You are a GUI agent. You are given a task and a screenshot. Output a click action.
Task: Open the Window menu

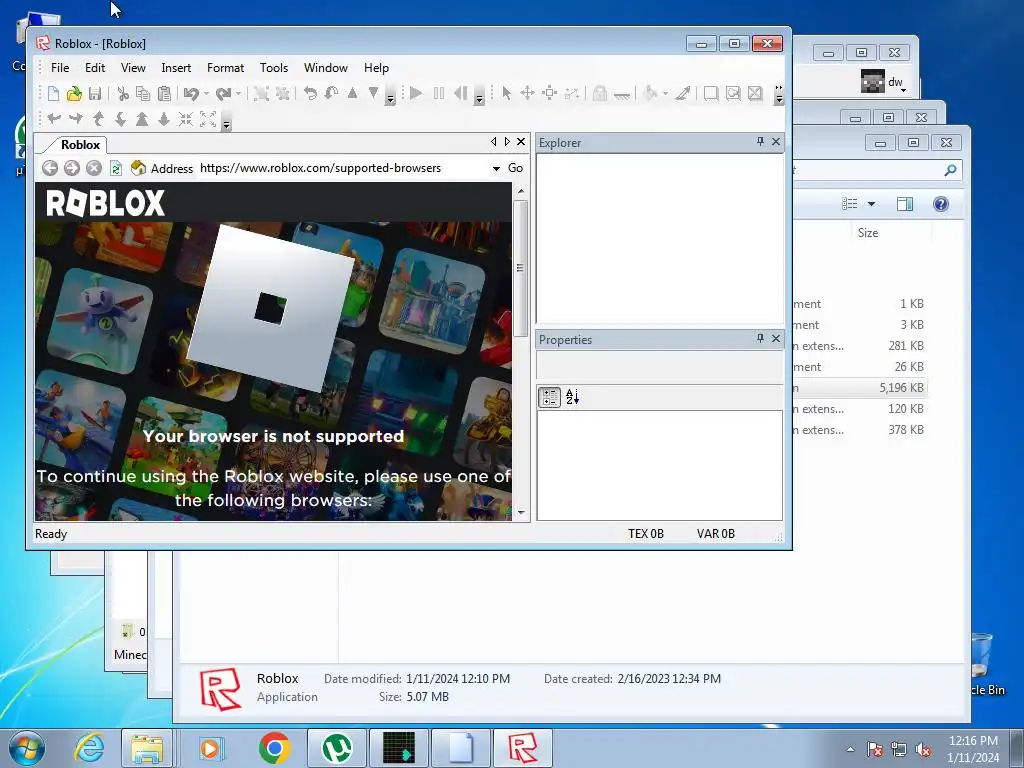coord(326,68)
